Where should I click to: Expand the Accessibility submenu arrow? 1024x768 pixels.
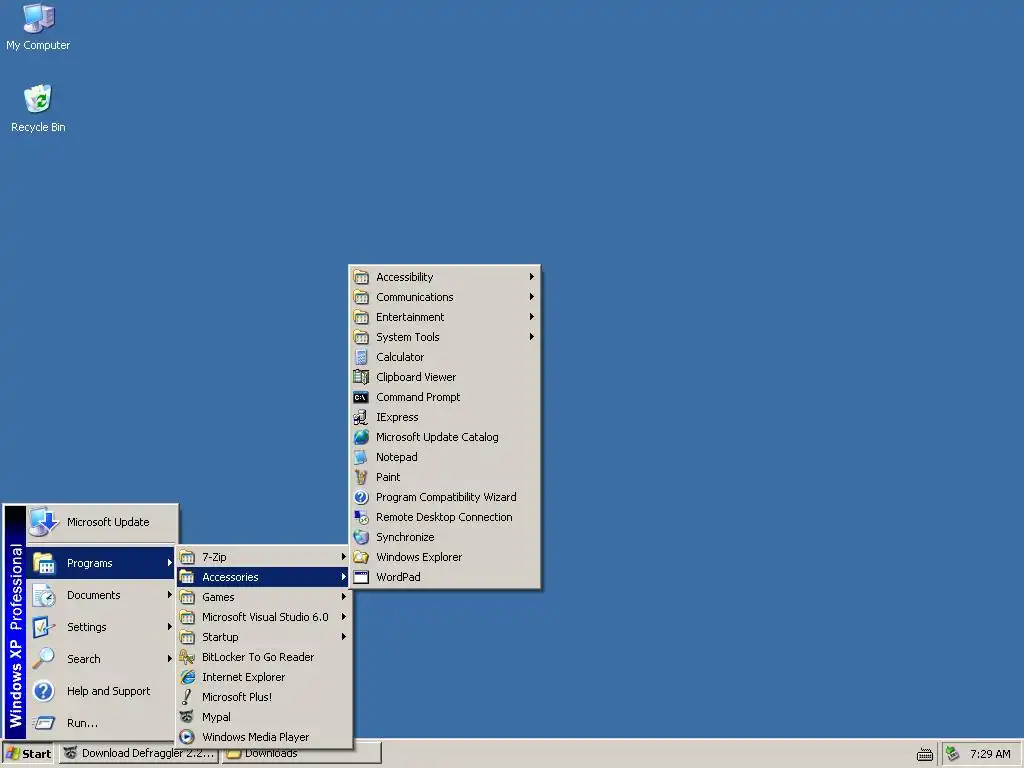tap(532, 277)
